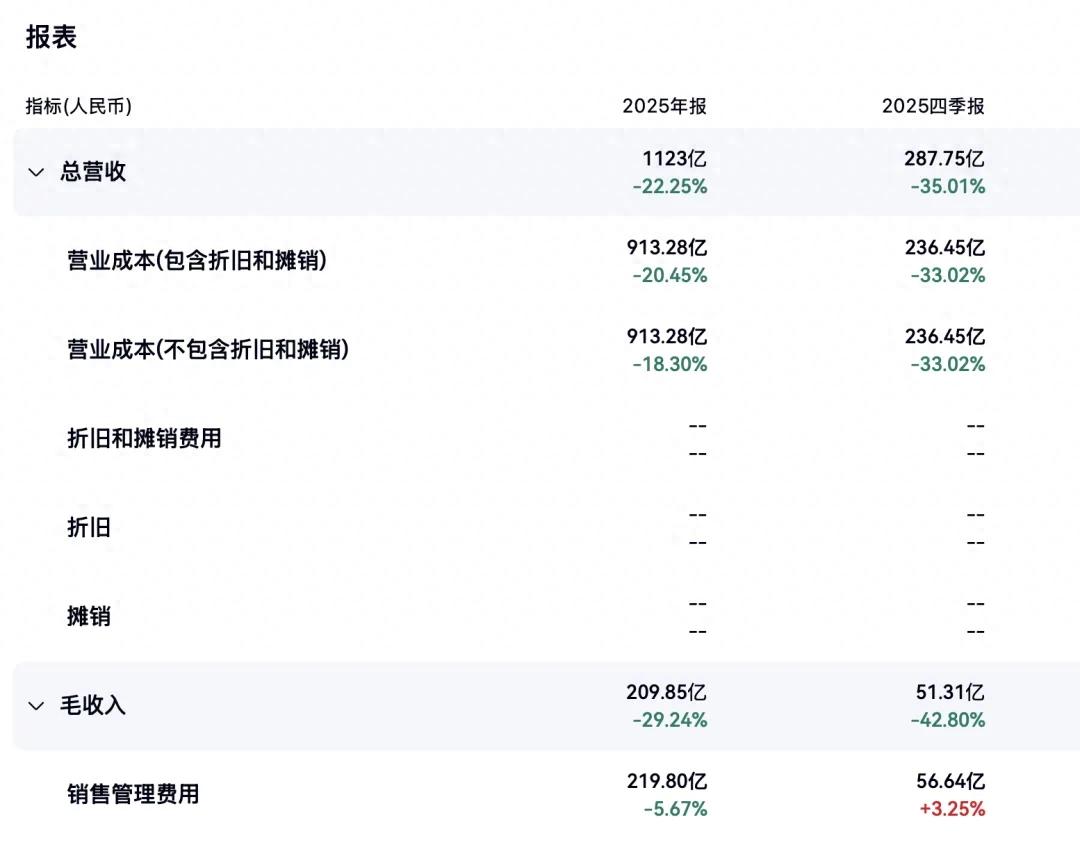Click the 1123亿 annual revenue value

[674, 158]
